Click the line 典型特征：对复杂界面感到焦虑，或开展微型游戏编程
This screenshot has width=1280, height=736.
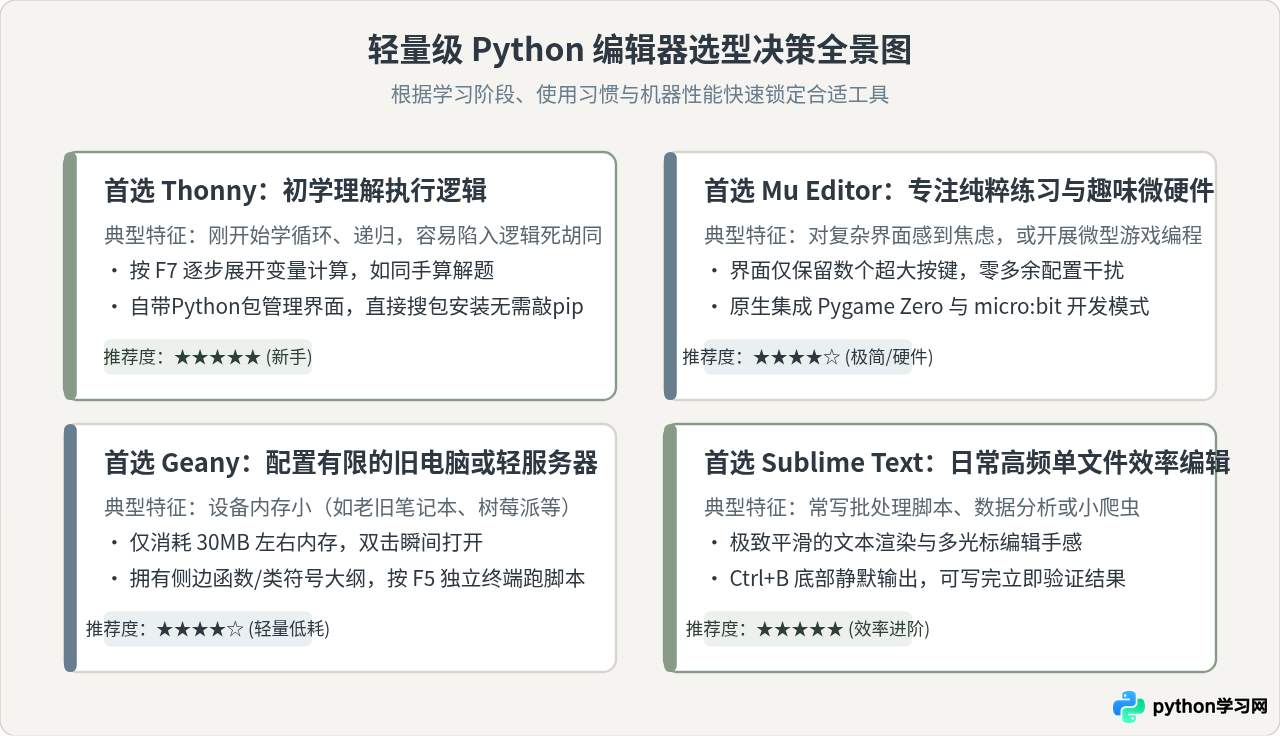pos(954,236)
